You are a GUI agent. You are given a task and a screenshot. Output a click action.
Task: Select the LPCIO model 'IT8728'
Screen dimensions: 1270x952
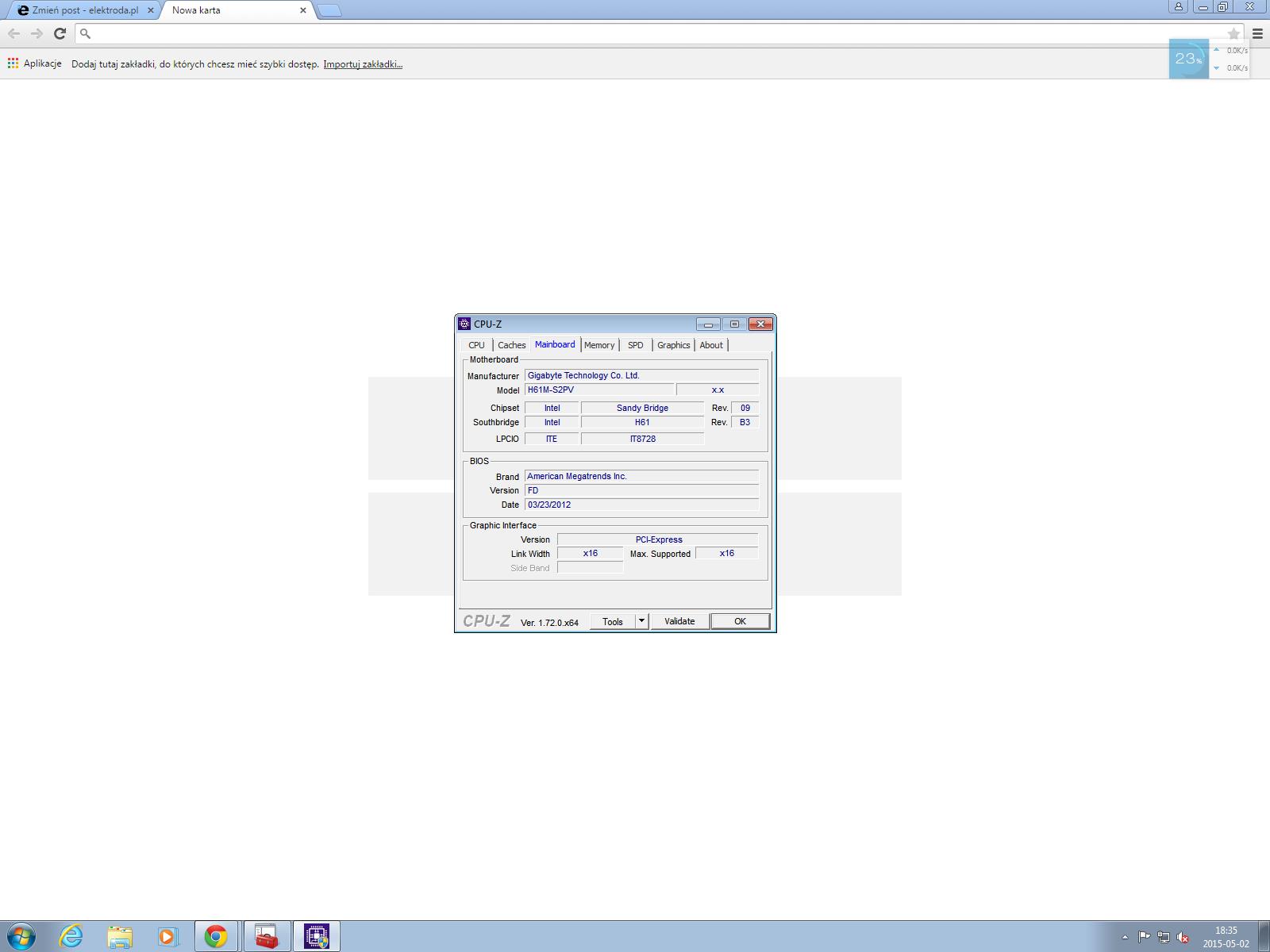[x=642, y=439]
